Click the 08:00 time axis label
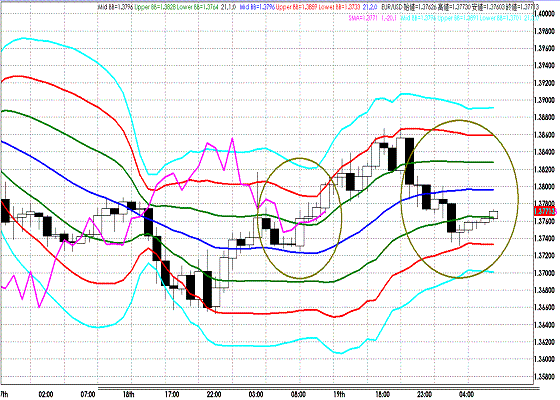560x400 pixels. click(x=298, y=394)
